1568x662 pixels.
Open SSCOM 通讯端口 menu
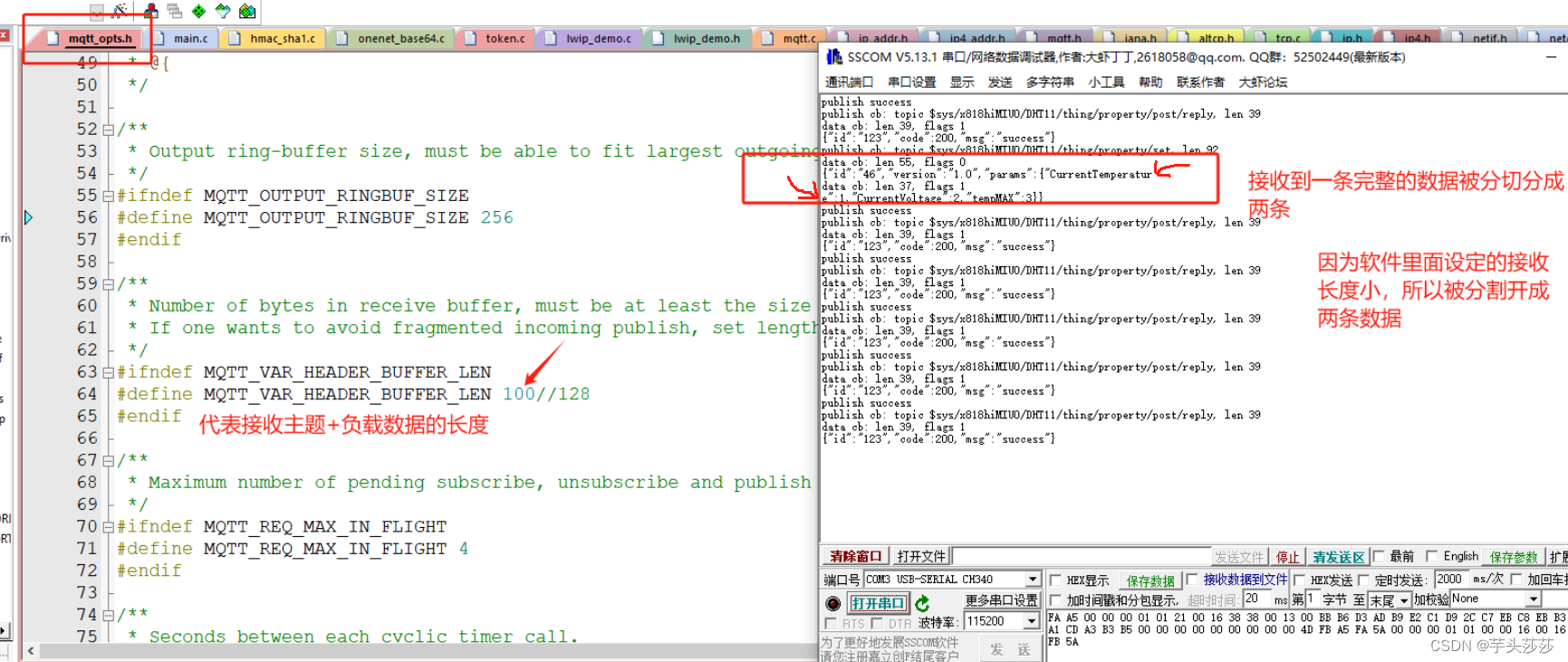pyautogui.click(x=849, y=82)
